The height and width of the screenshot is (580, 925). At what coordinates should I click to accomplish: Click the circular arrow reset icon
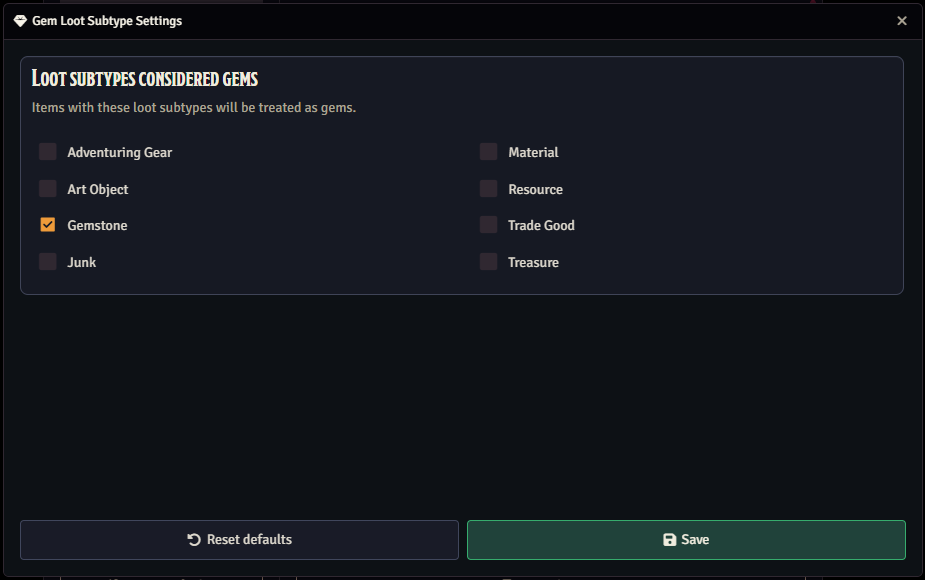point(194,540)
